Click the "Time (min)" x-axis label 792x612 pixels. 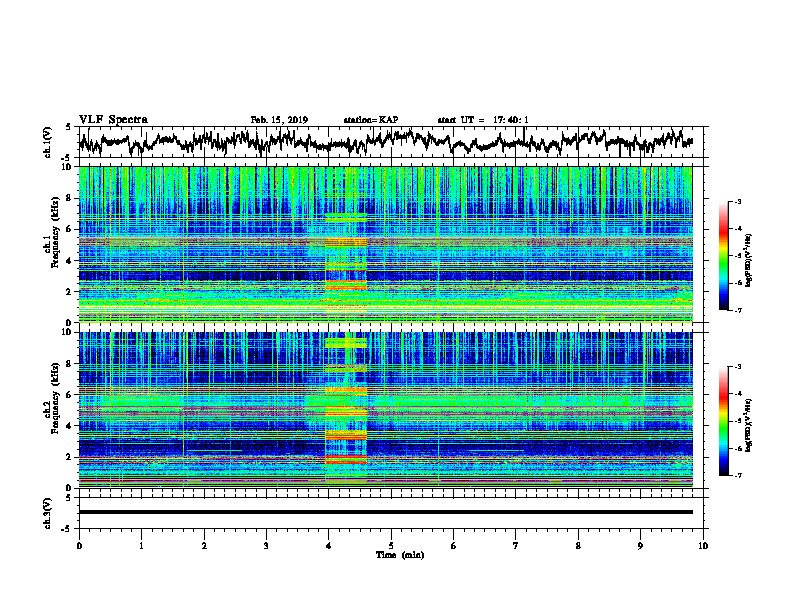(400, 555)
